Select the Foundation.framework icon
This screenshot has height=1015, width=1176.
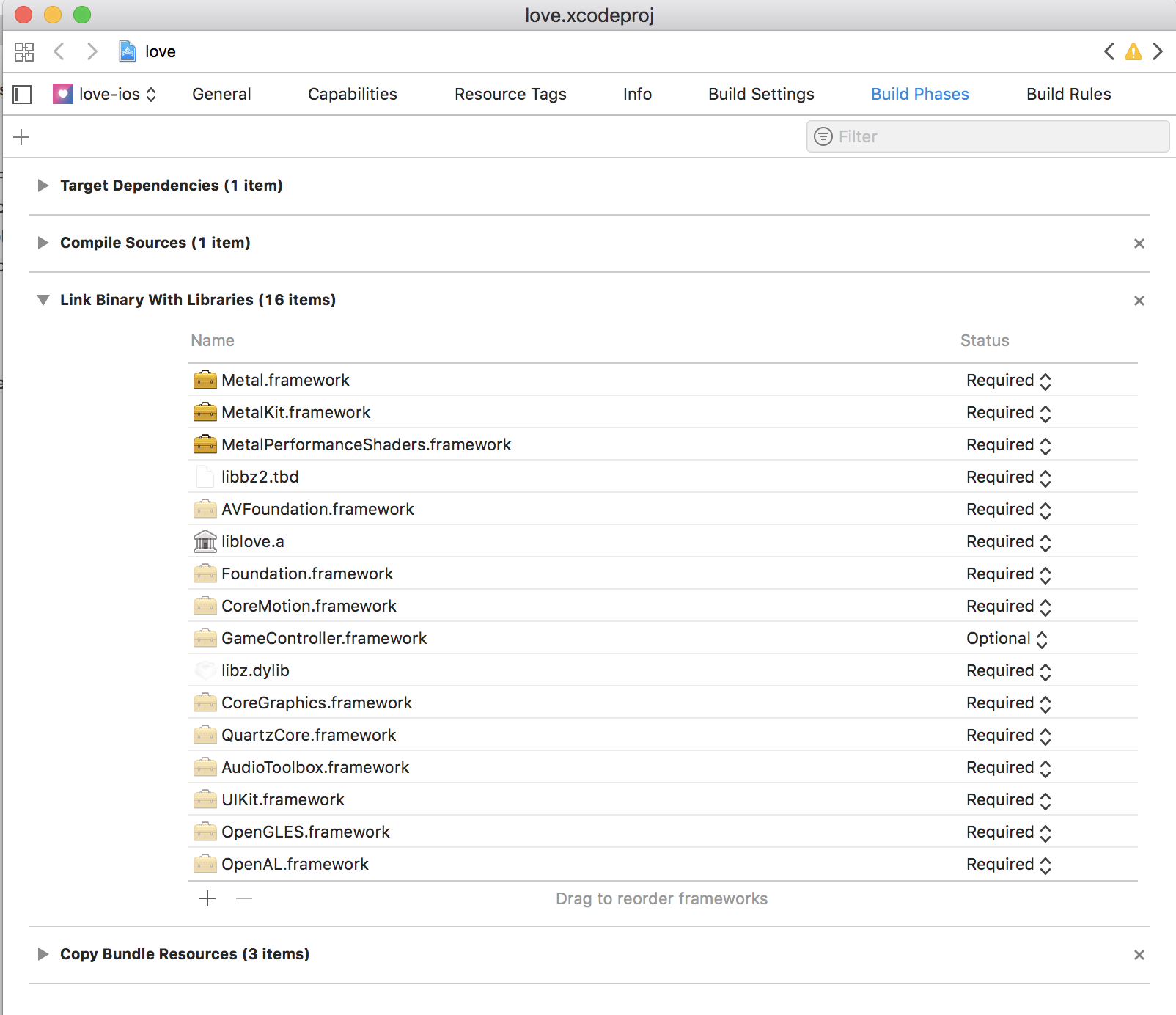[205, 574]
